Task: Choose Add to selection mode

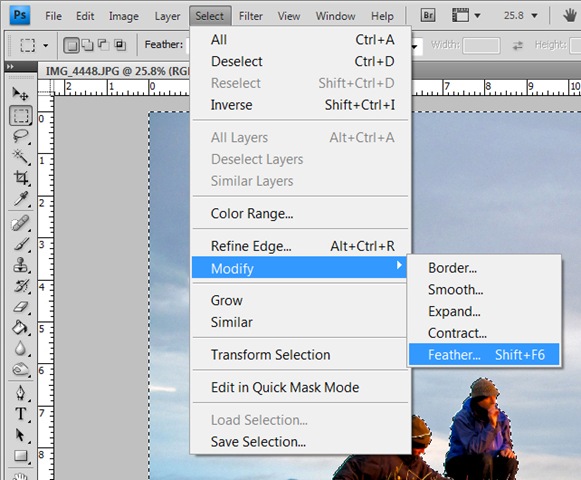Action: (x=87, y=45)
